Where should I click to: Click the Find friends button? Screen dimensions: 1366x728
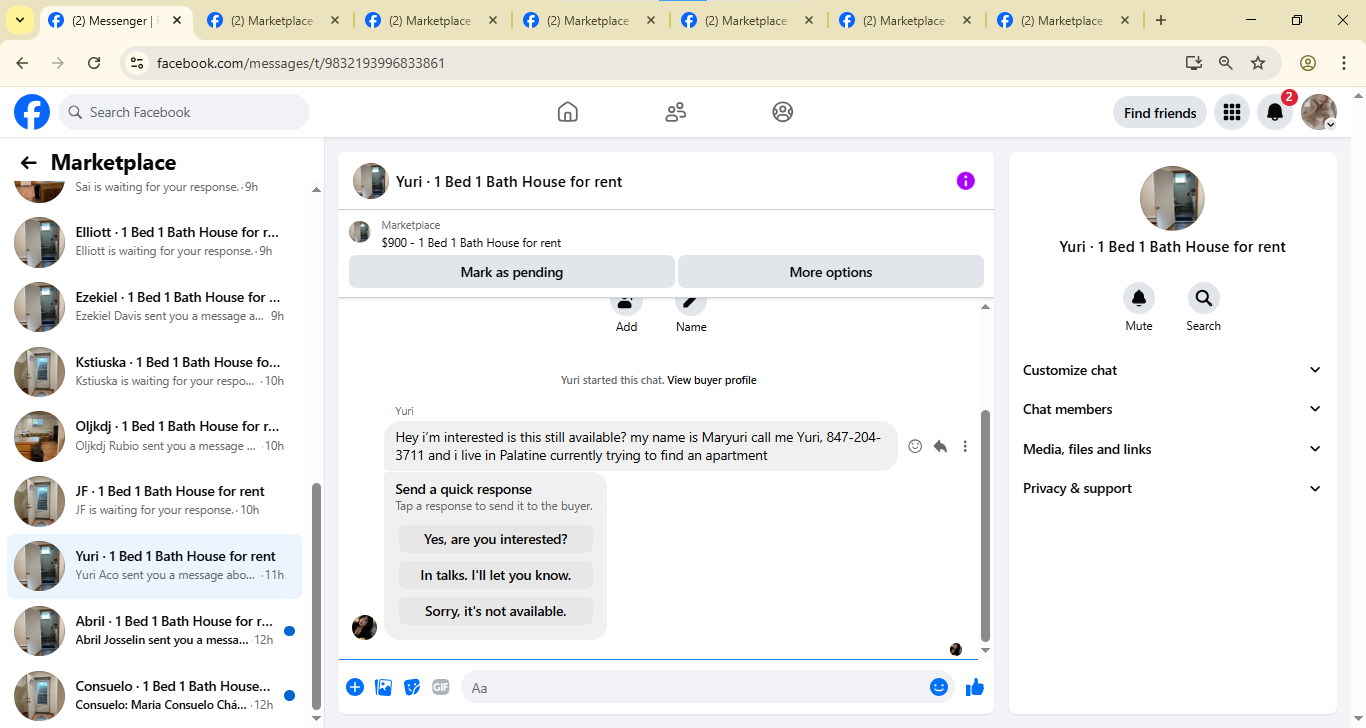pos(1160,113)
